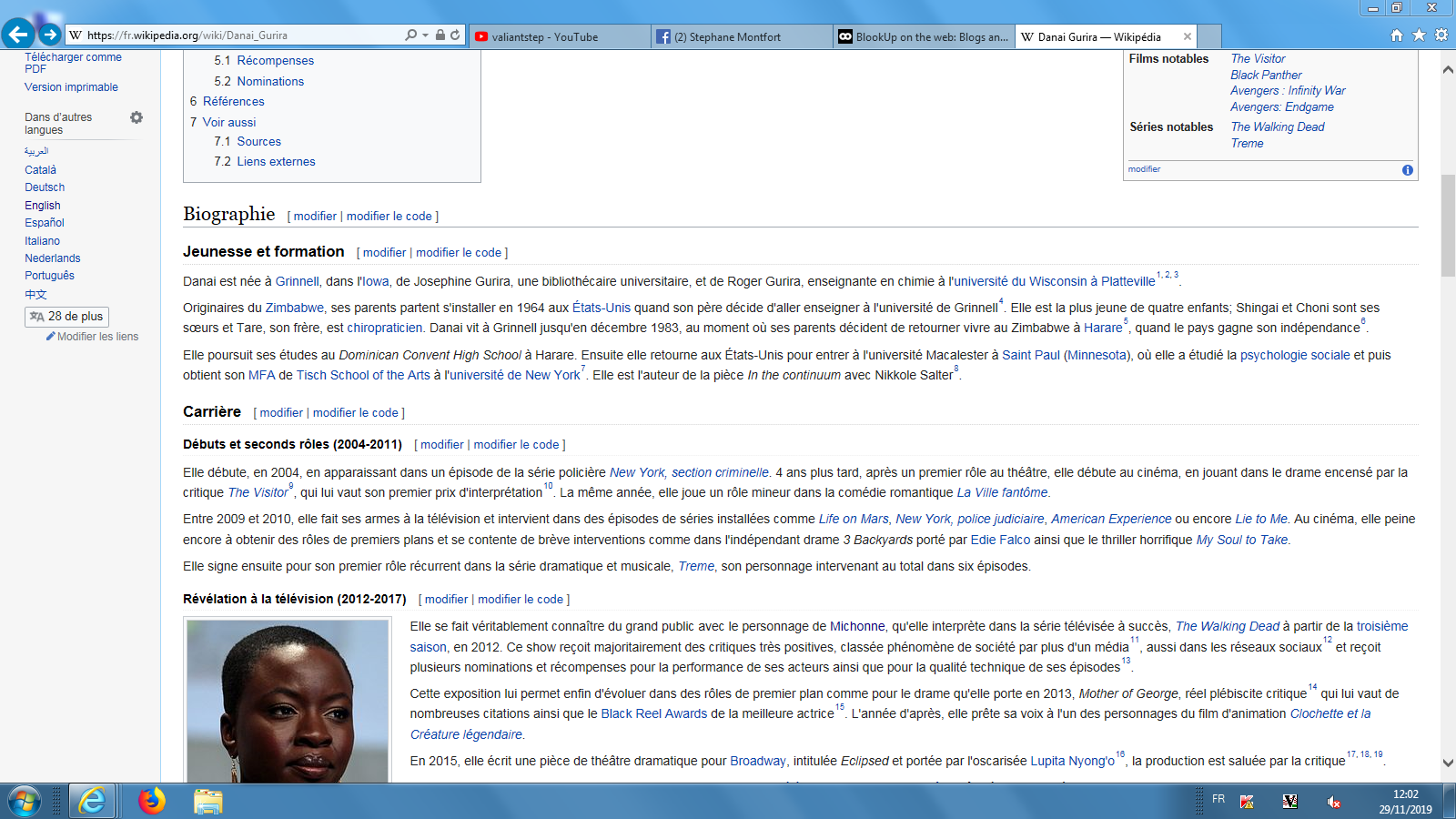Image resolution: width=1456 pixels, height=819 pixels.
Task: Open 'Tisch School of the Arts' link
Action: [363, 376]
